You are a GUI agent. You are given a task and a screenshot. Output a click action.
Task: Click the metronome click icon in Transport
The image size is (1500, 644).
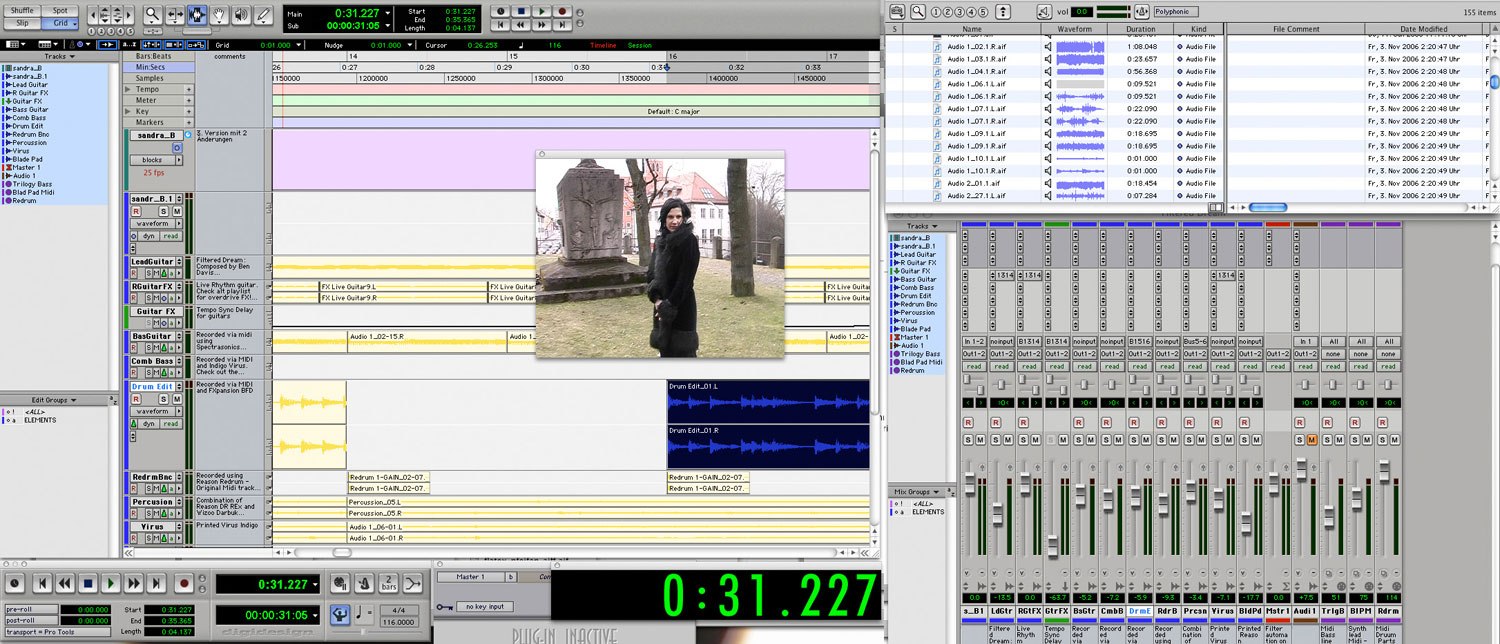tap(364, 583)
